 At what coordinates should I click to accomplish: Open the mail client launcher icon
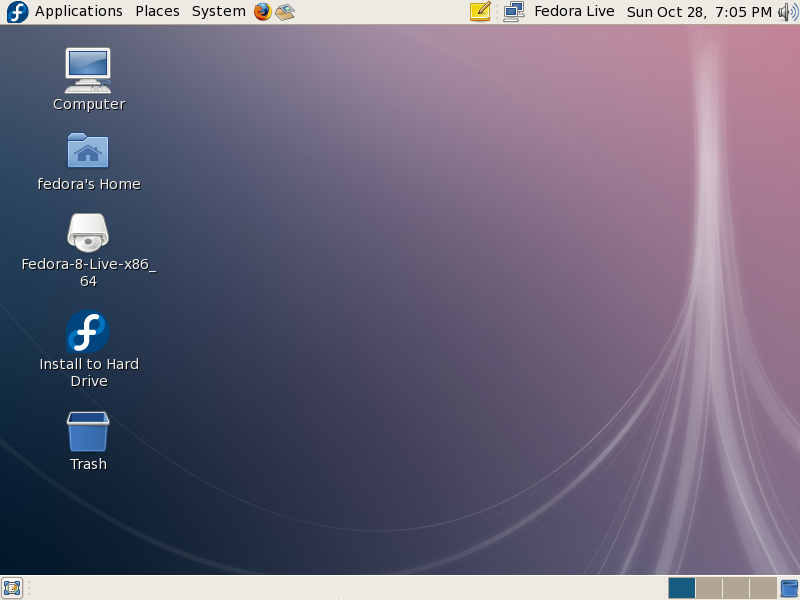click(x=285, y=12)
